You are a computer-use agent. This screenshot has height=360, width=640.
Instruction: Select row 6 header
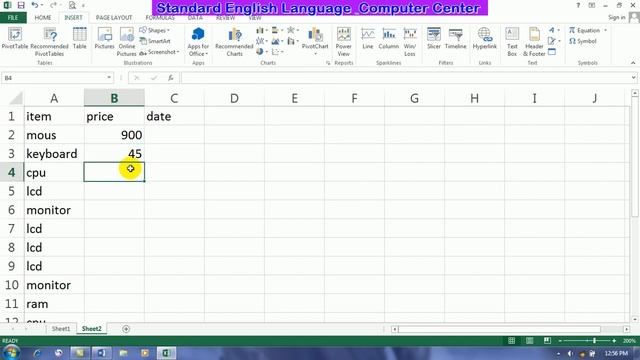[x=11, y=210]
